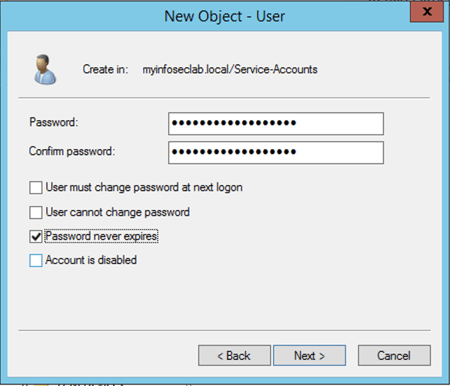Click the Create in: label
The height and width of the screenshot is (386, 450).
(105, 69)
